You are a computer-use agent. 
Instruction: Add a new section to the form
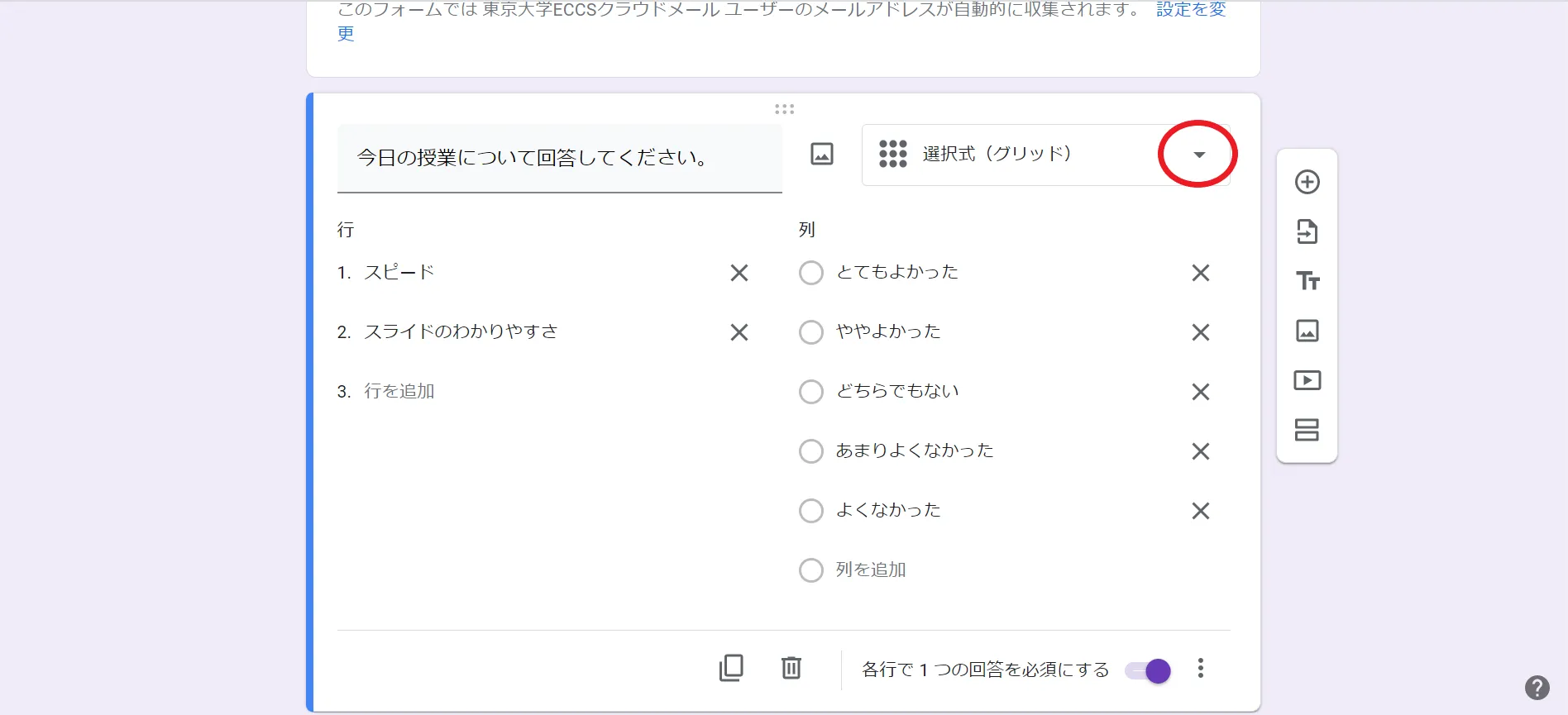tap(1307, 430)
